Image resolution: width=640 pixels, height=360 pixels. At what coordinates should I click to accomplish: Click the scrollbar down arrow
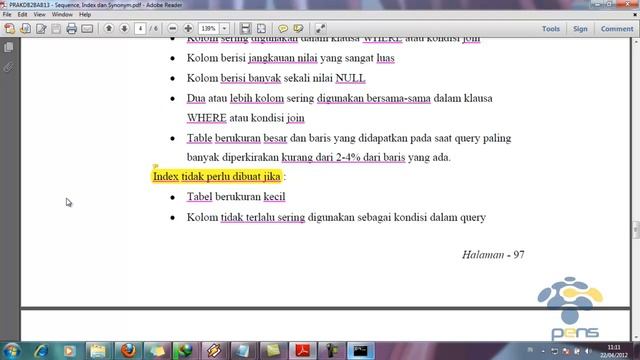[x=636, y=338]
